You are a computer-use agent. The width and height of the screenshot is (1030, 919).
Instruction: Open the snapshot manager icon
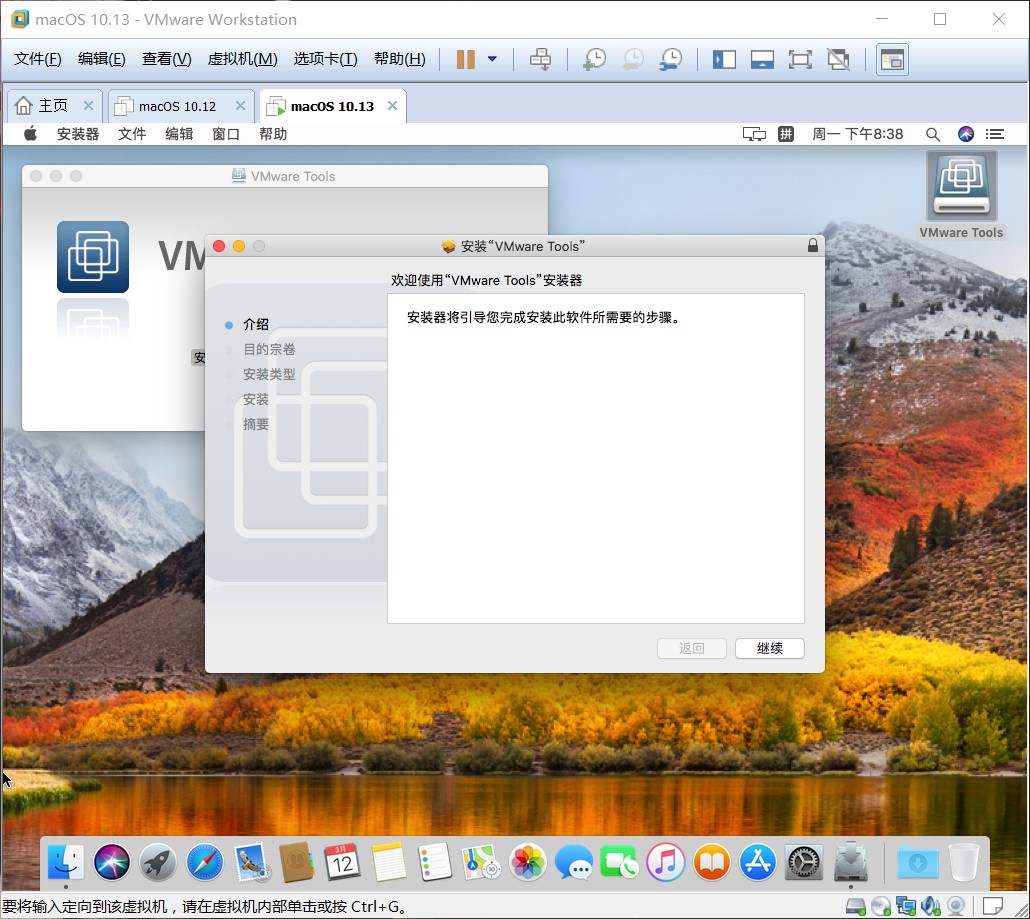[x=671, y=59]
